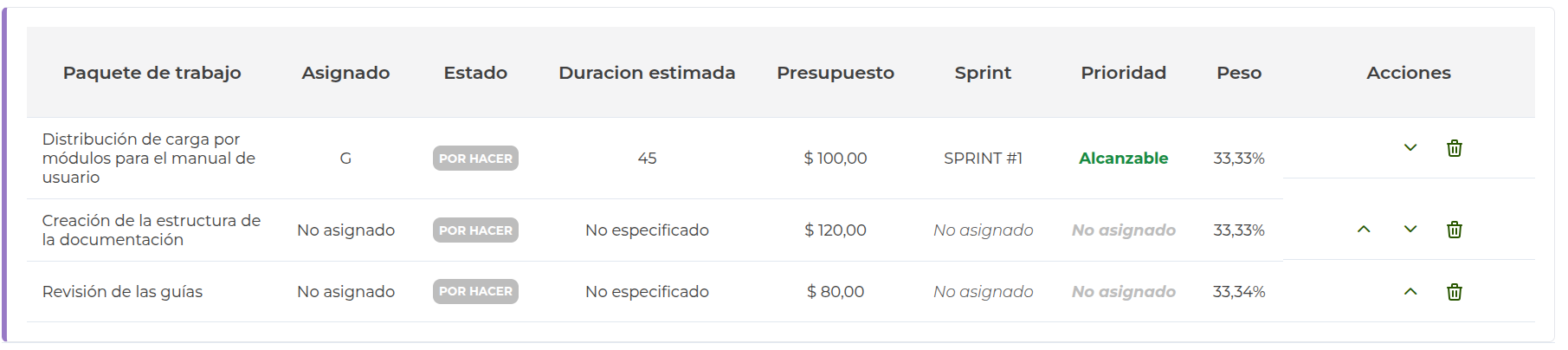1568x350 pixels.
Task: Move Distribución de carga package down
Action: click(x=1410, y=148)
